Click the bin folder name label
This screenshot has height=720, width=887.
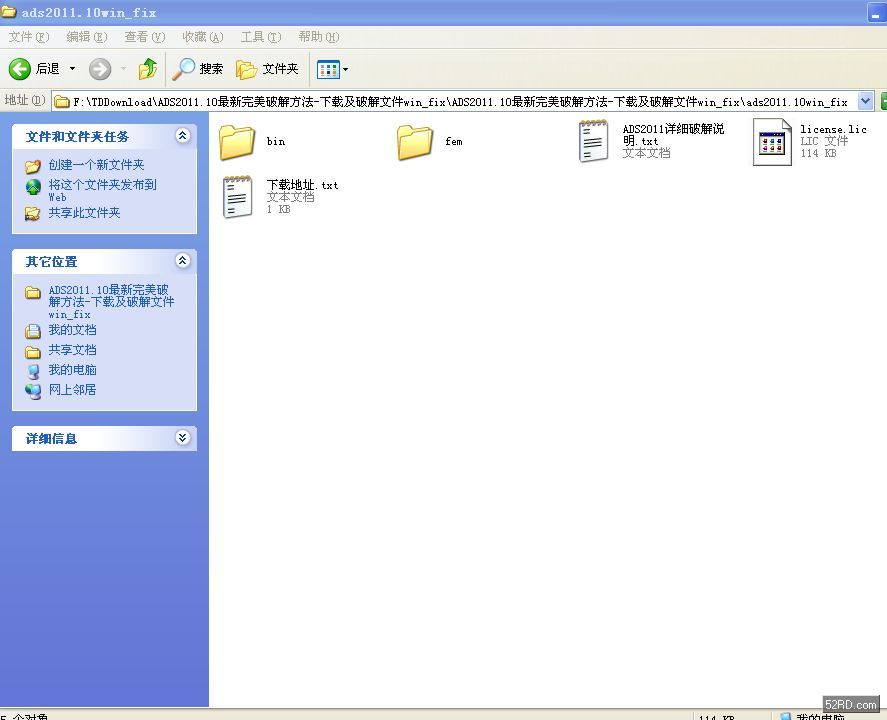276,141
